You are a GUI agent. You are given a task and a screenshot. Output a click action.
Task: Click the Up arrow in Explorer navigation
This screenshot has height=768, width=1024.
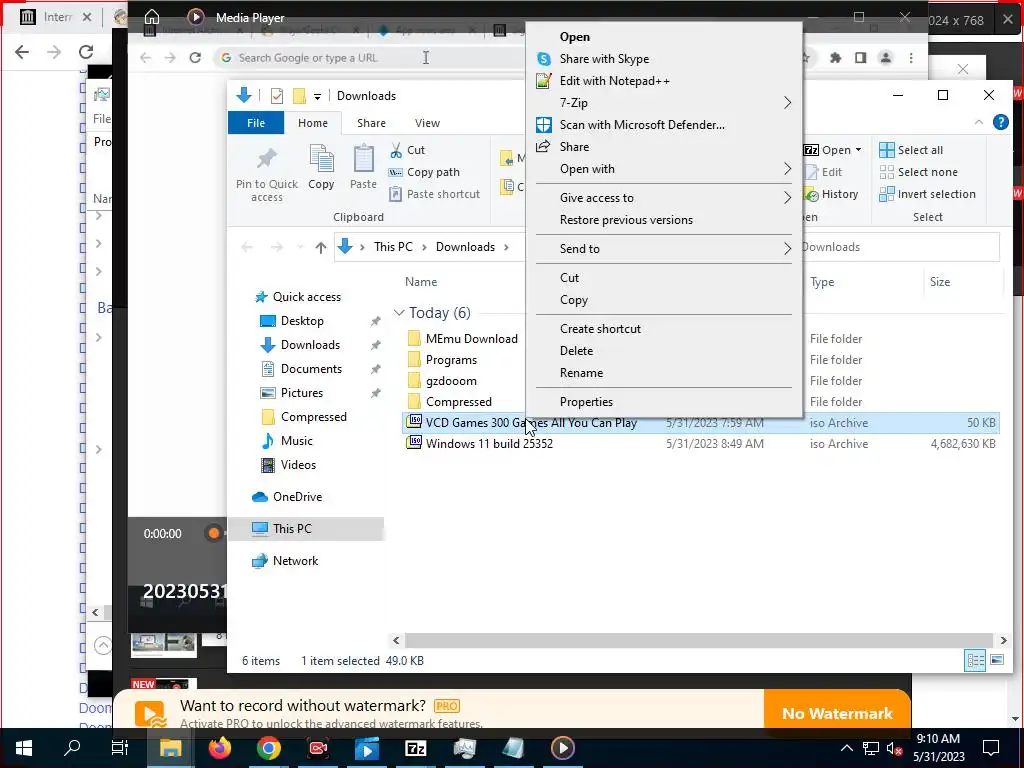tap(320, 248)
